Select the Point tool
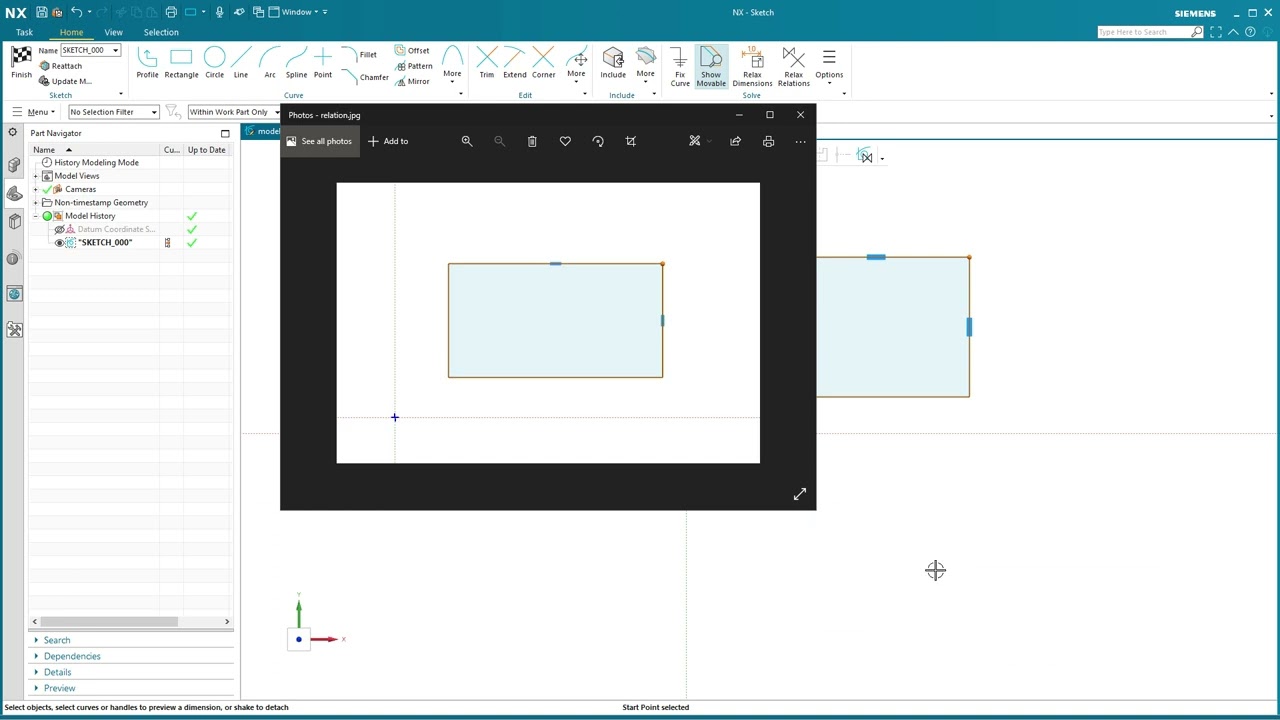The image size is (1280, 720). click(x=322, y=63)
